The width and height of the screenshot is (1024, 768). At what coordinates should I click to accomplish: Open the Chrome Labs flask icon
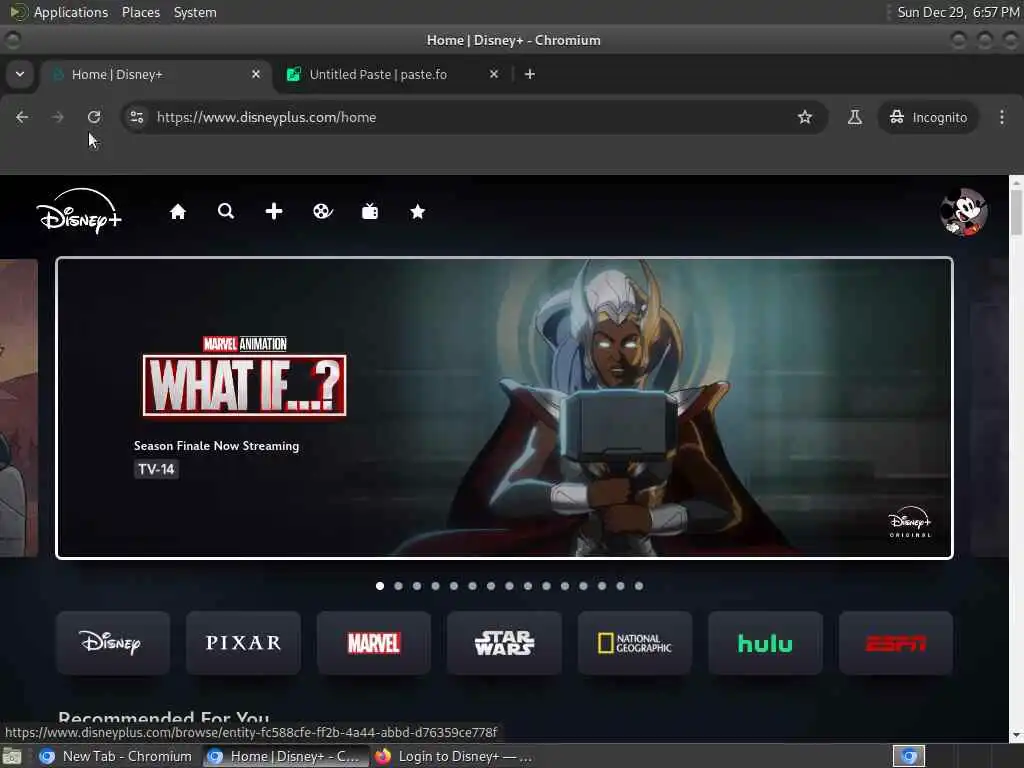tap(854, 117)
